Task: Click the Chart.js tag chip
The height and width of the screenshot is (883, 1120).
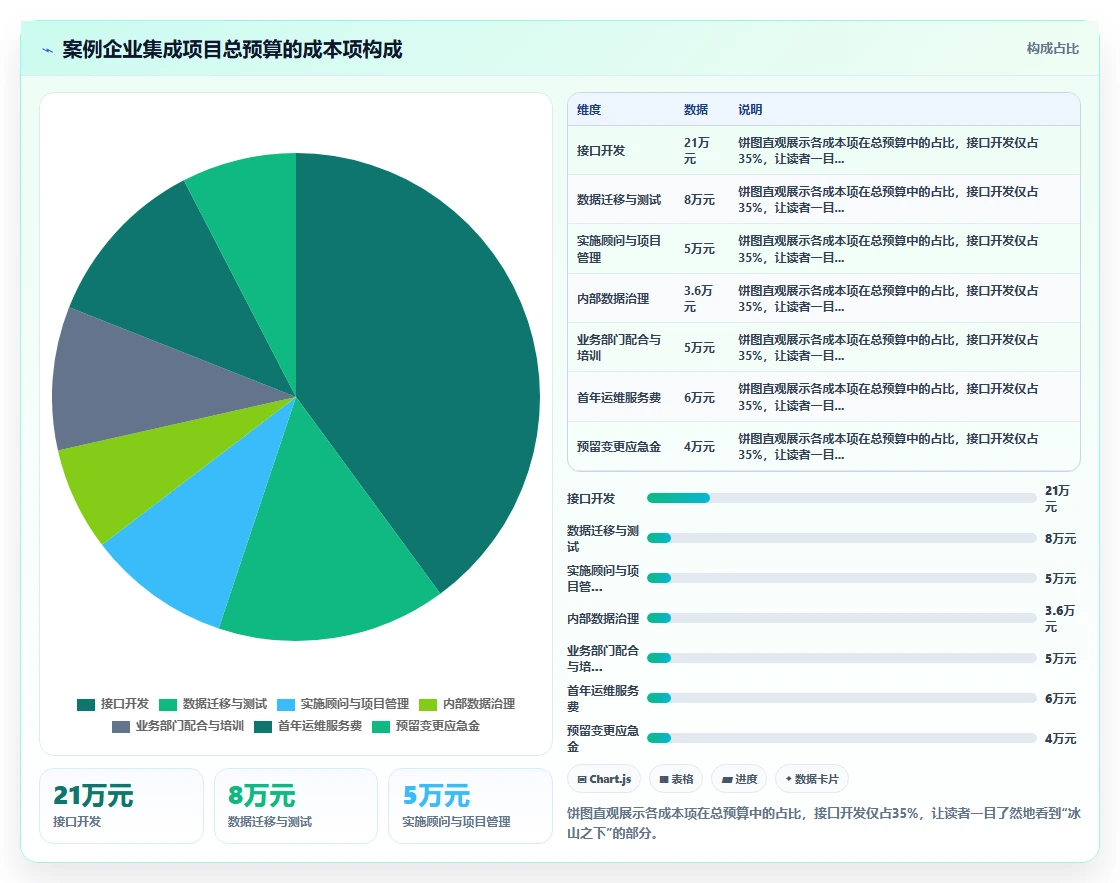Action: point(604,779)
